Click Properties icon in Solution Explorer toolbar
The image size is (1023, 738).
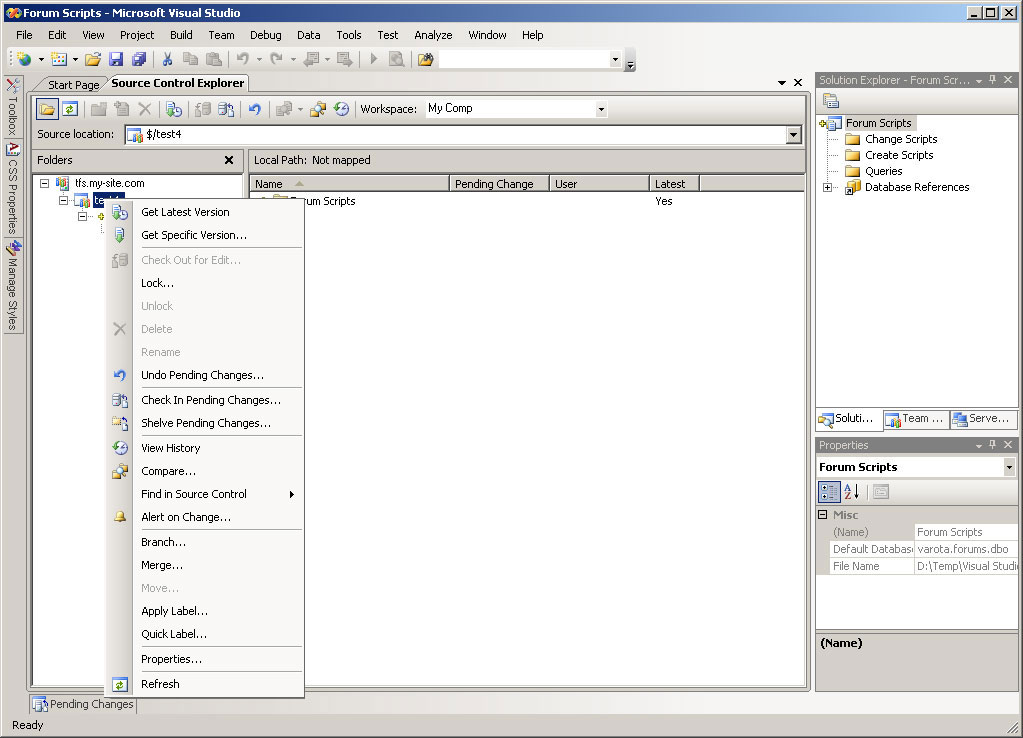pyautogui.click(x=831, y=100)
